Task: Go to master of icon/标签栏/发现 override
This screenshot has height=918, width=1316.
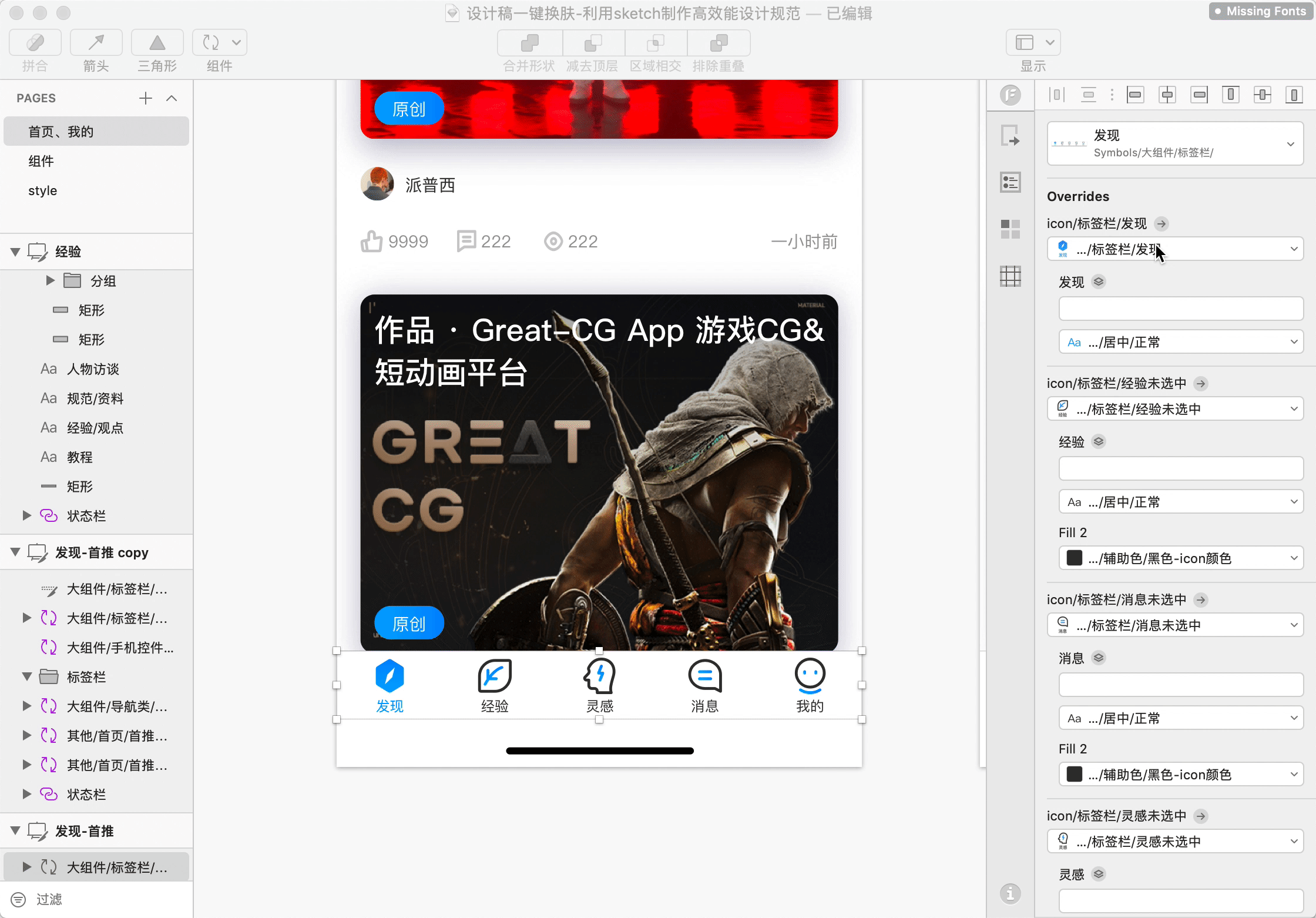Action: click(1161, 223)
